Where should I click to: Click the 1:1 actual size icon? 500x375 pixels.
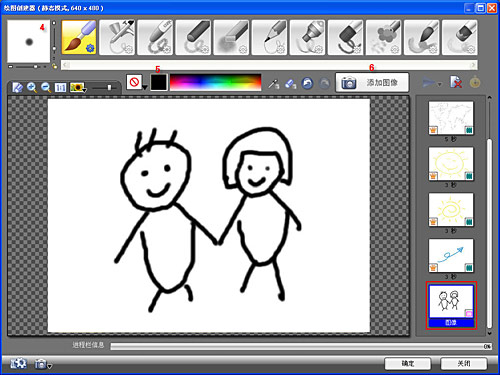point(60,88)
